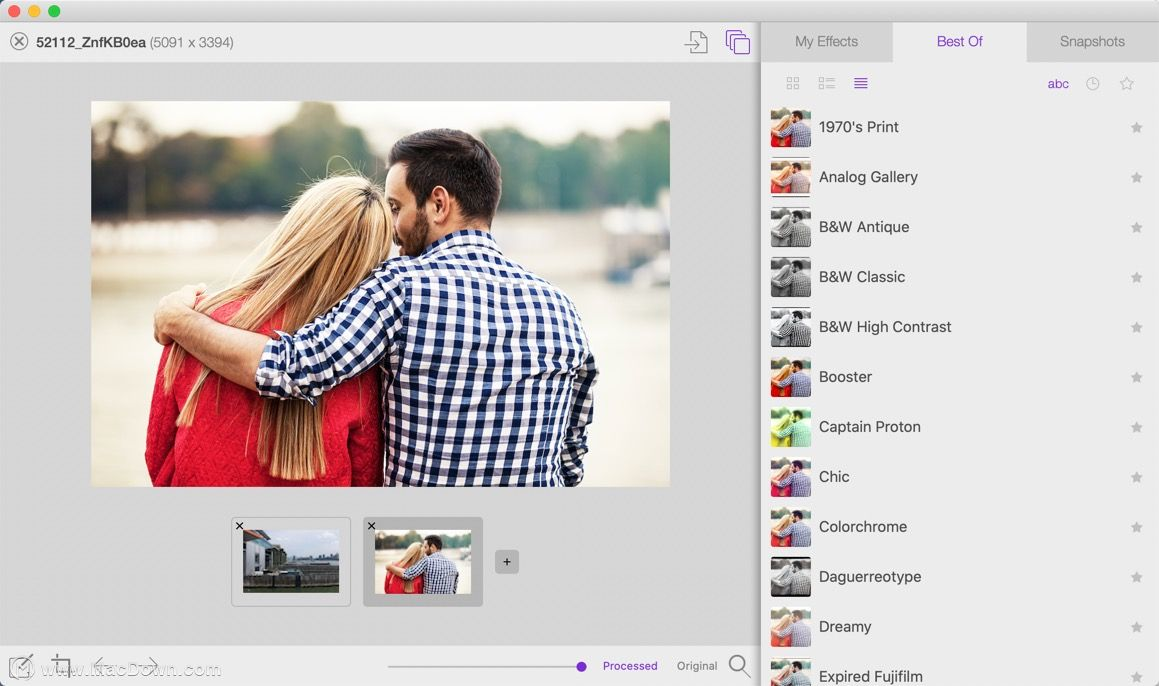Select the compact list view icon
This screenshot has height=686, width=1159.
[x=861, y=84]
